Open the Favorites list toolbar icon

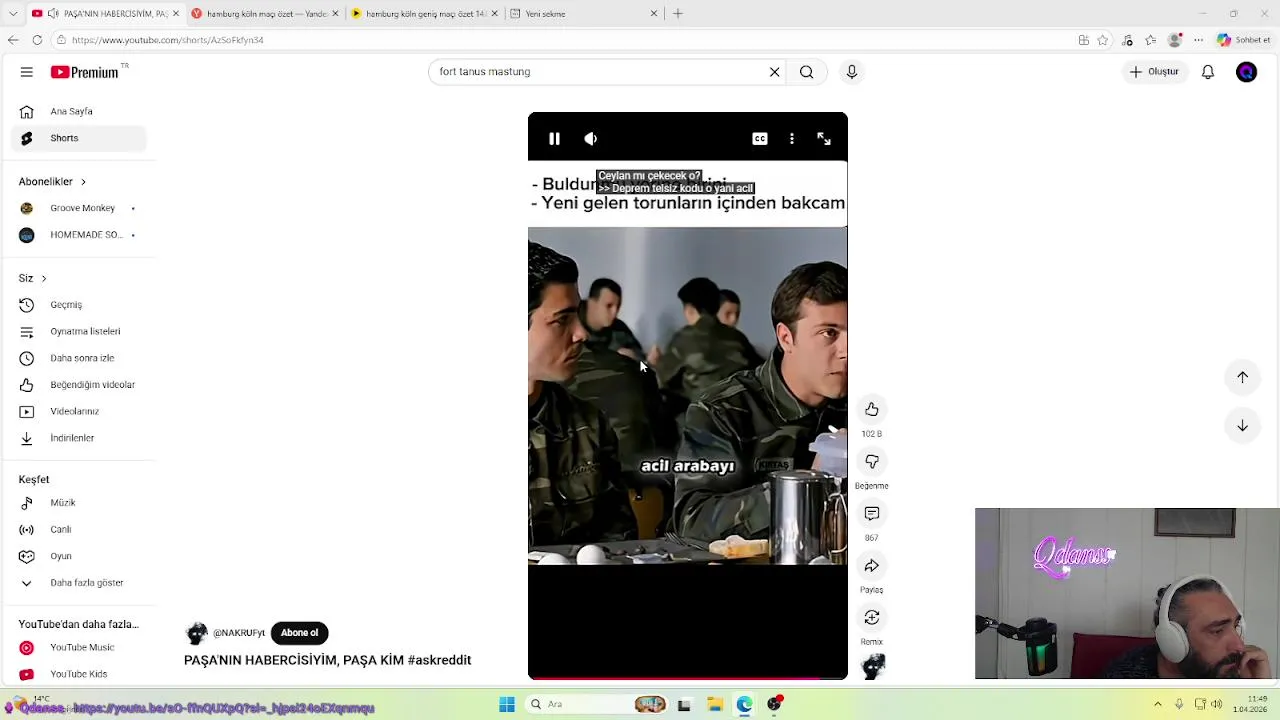[1151, 40]
